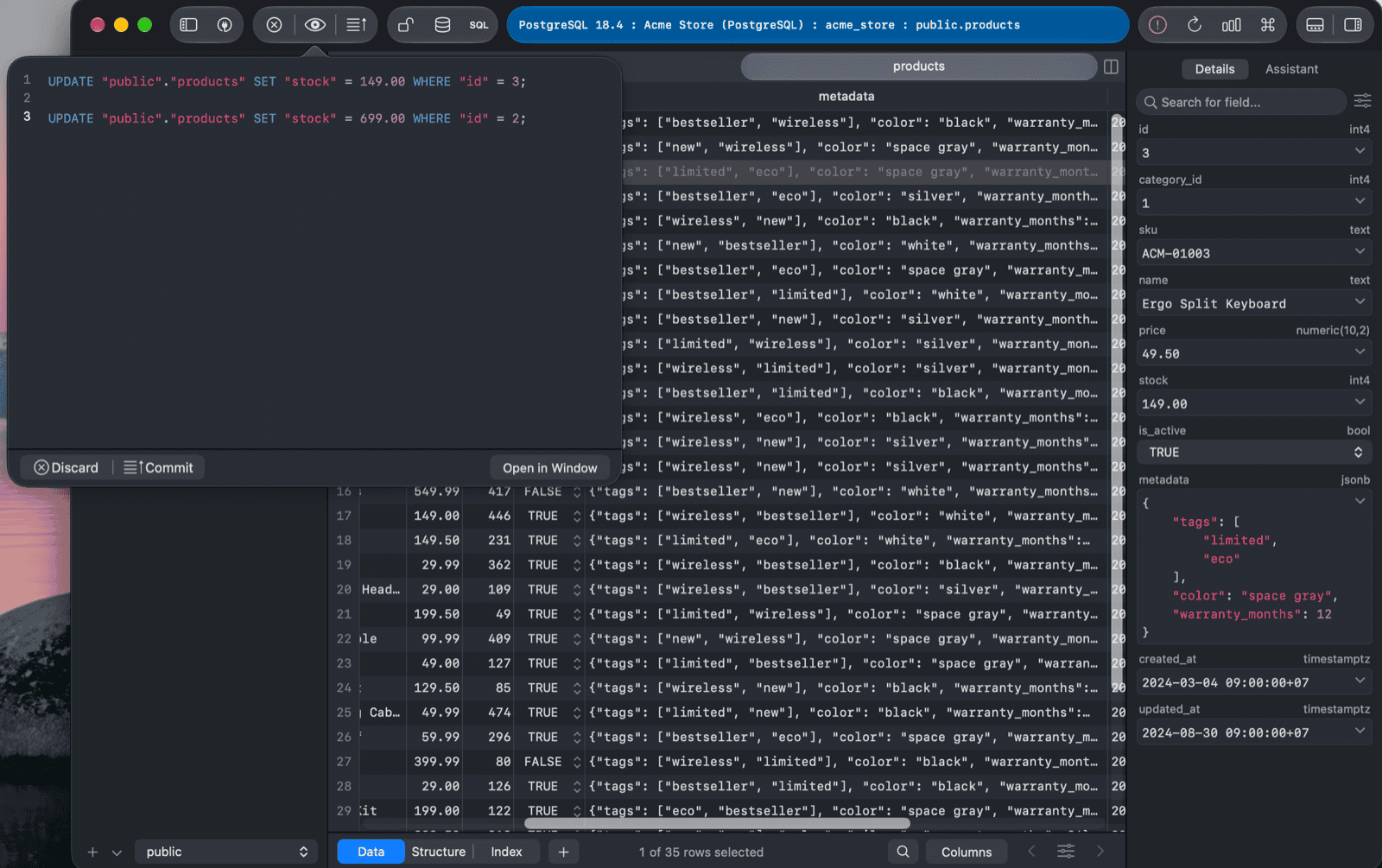Toggle is_active stepper in row 23
1382x868 pixels.
(x=577, y=663)
